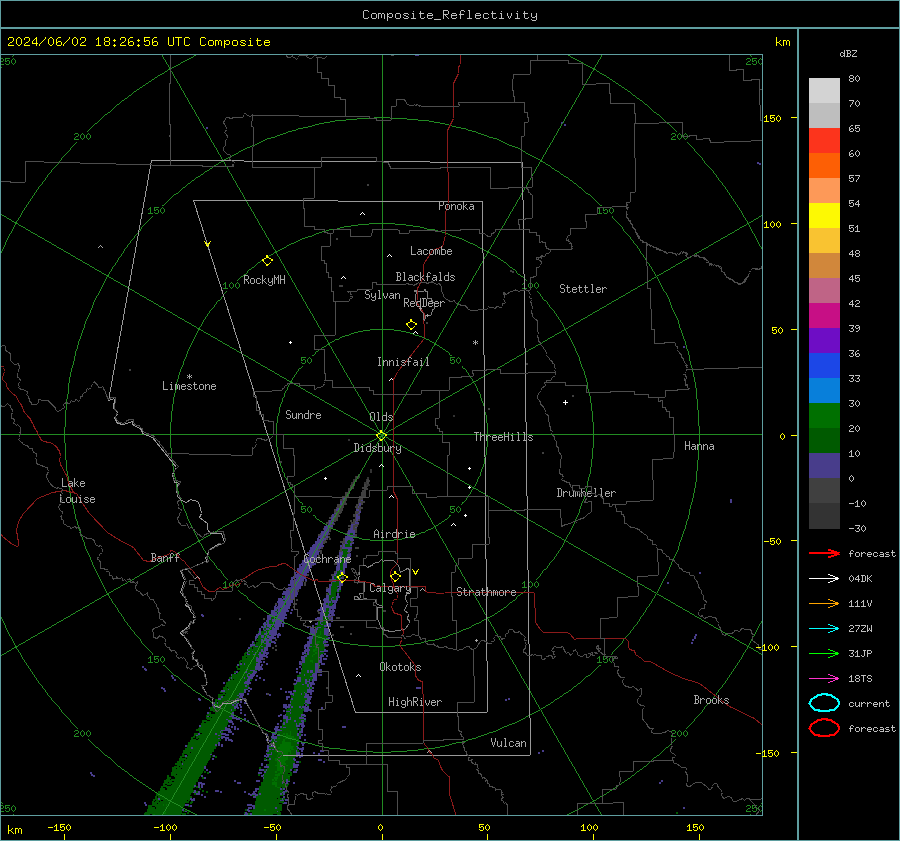Click the 80 dBZ light gray swatch
900x841 pixels.
[824, 90]
